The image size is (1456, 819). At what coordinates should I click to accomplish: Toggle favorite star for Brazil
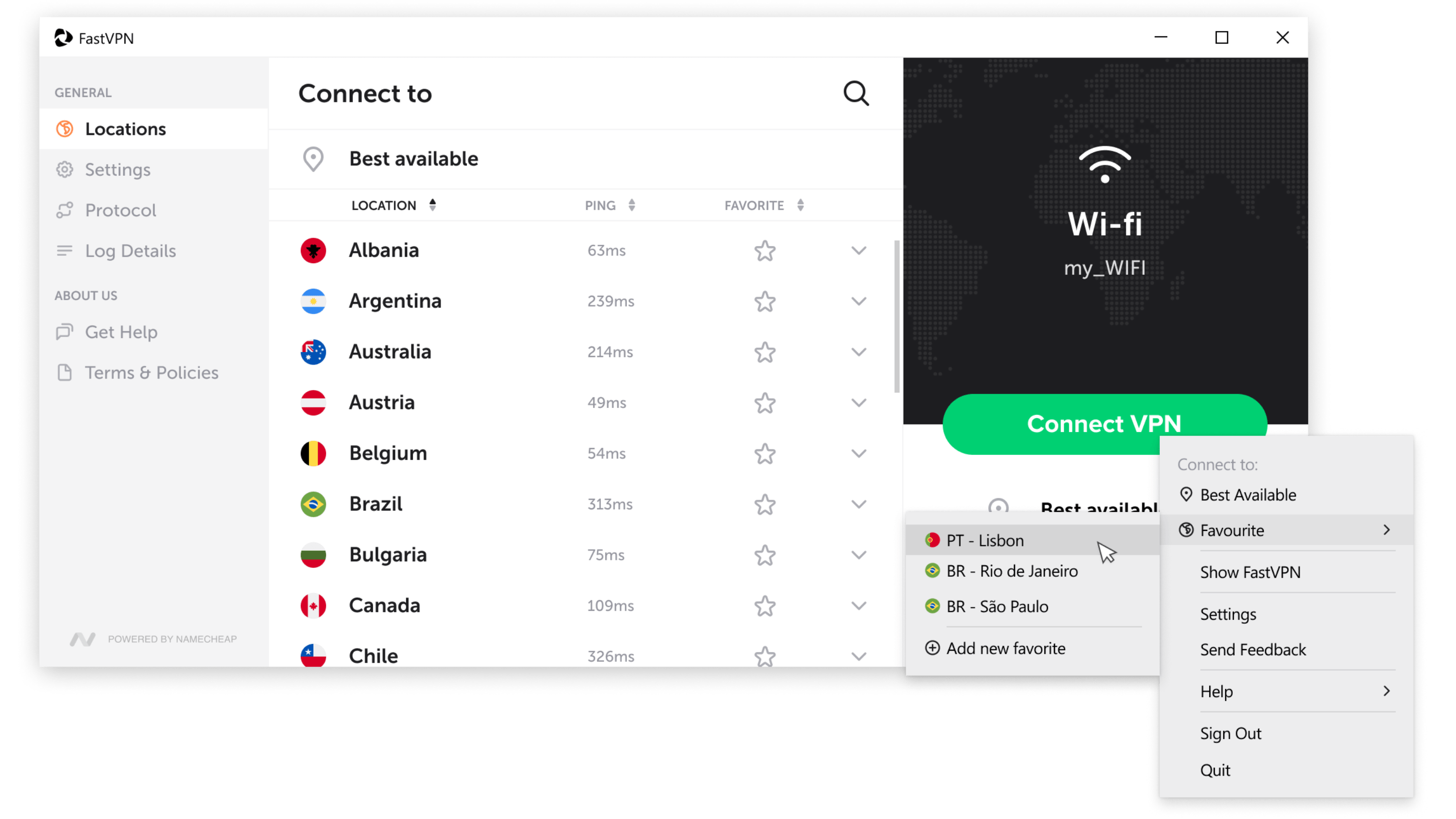[764, 503]
